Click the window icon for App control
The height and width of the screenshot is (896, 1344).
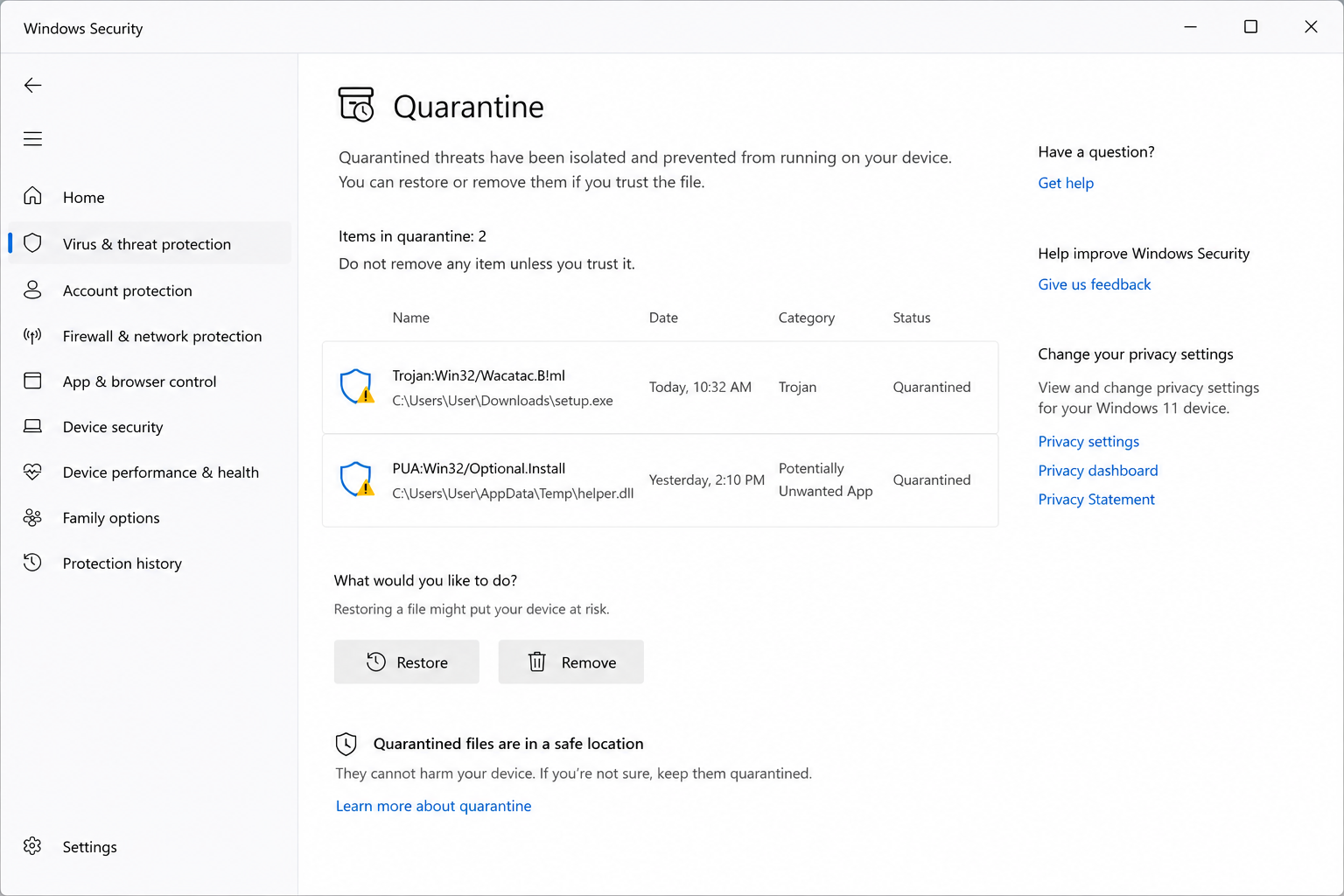(32, 381)
